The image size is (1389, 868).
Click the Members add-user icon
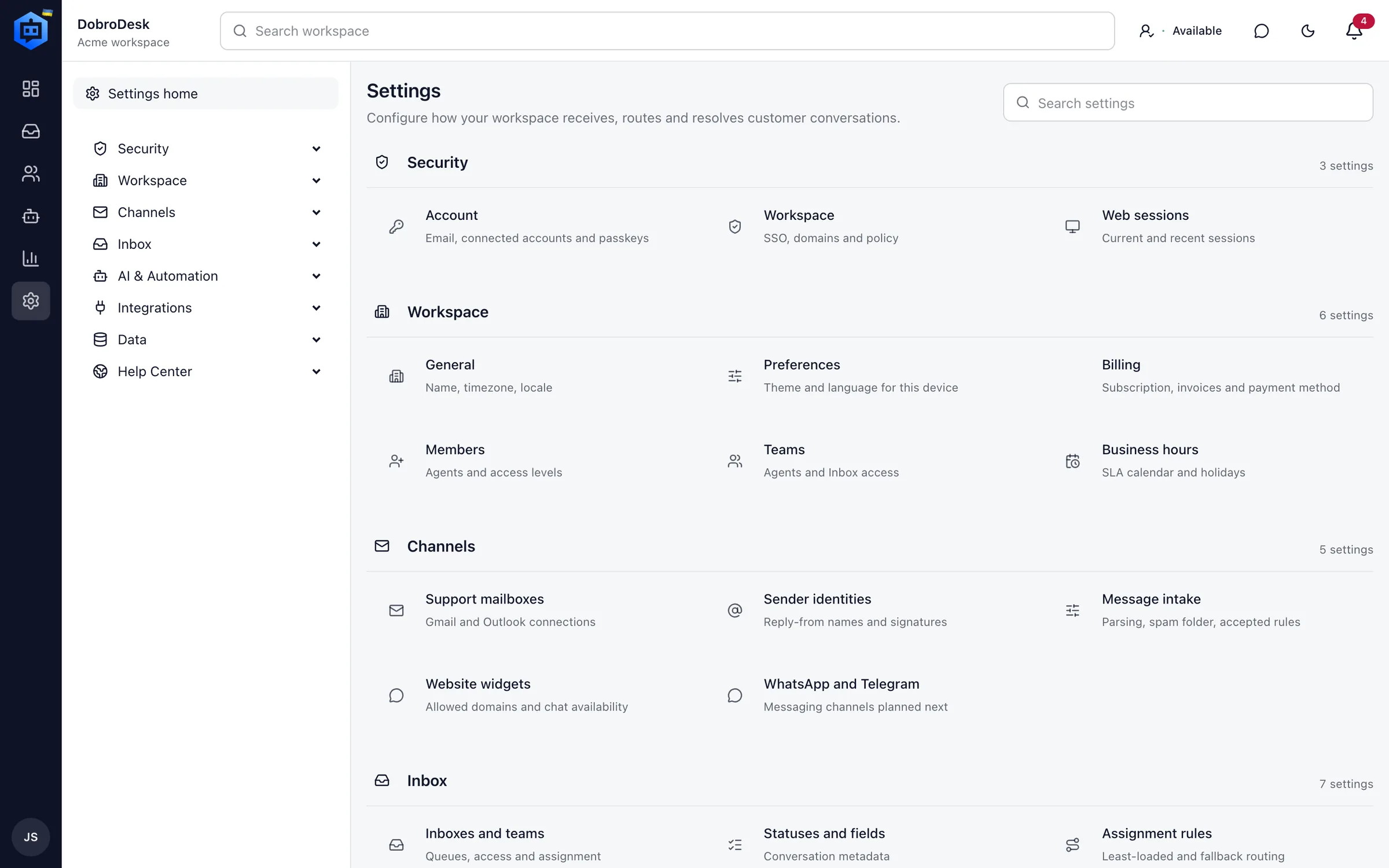click(396, 461)
